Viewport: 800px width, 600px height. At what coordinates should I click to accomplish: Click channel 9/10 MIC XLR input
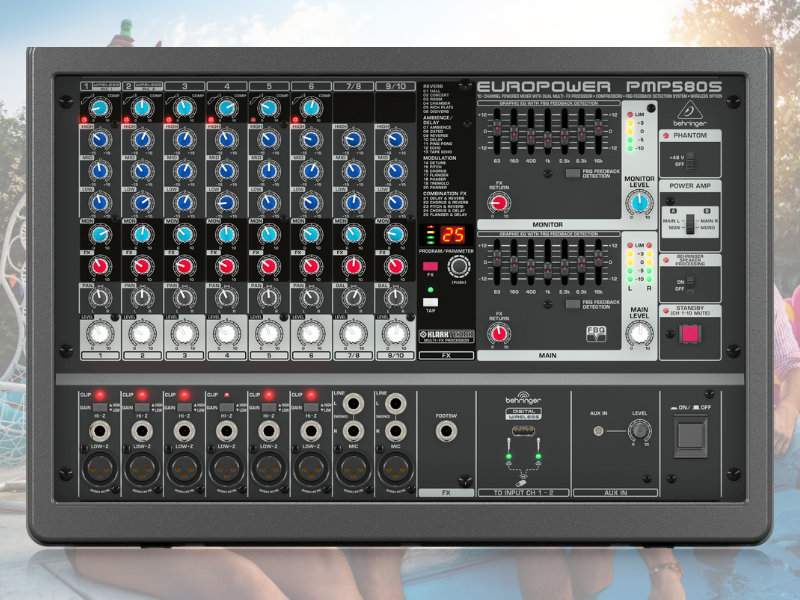pyautogui.click(x=395, y=469)
